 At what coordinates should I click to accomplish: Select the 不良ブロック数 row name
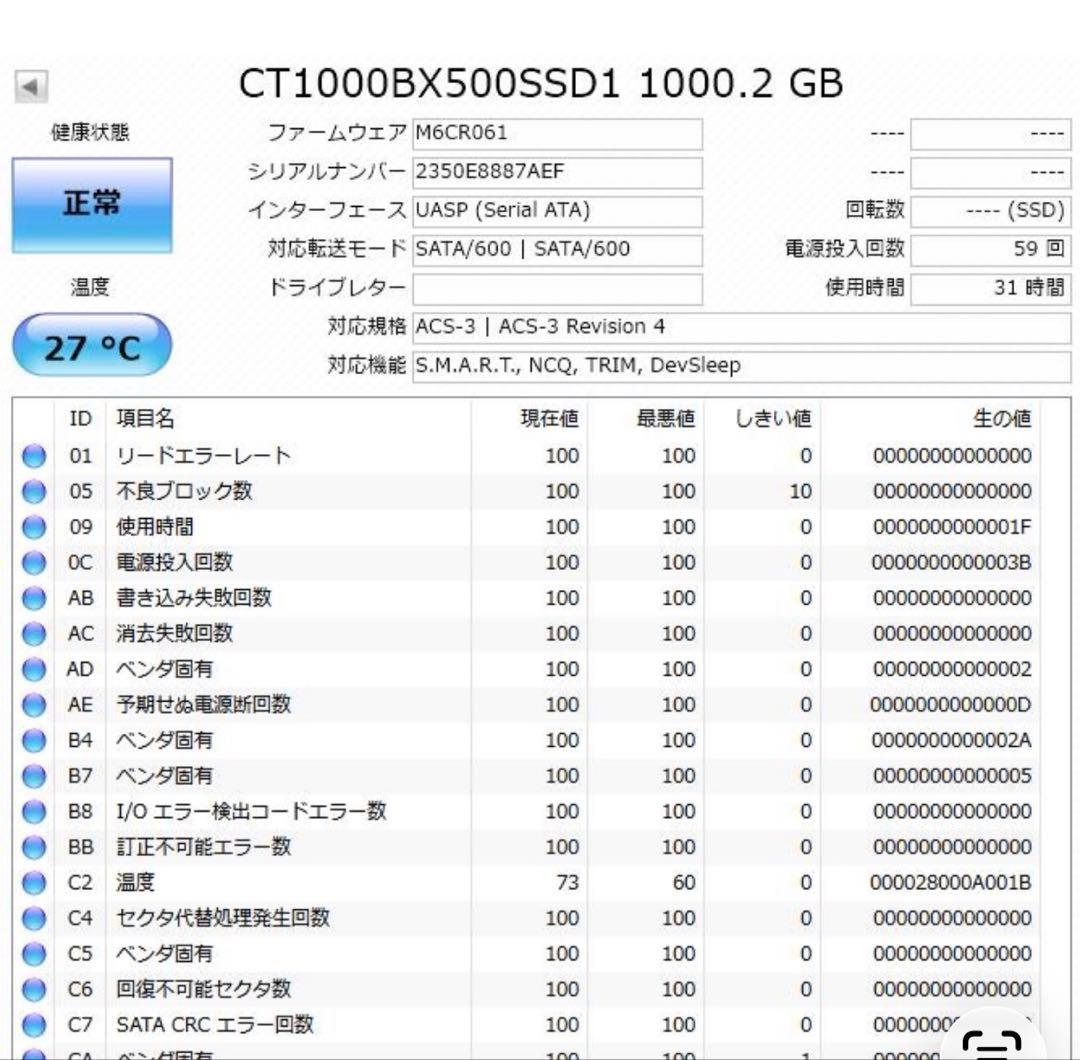184,492
